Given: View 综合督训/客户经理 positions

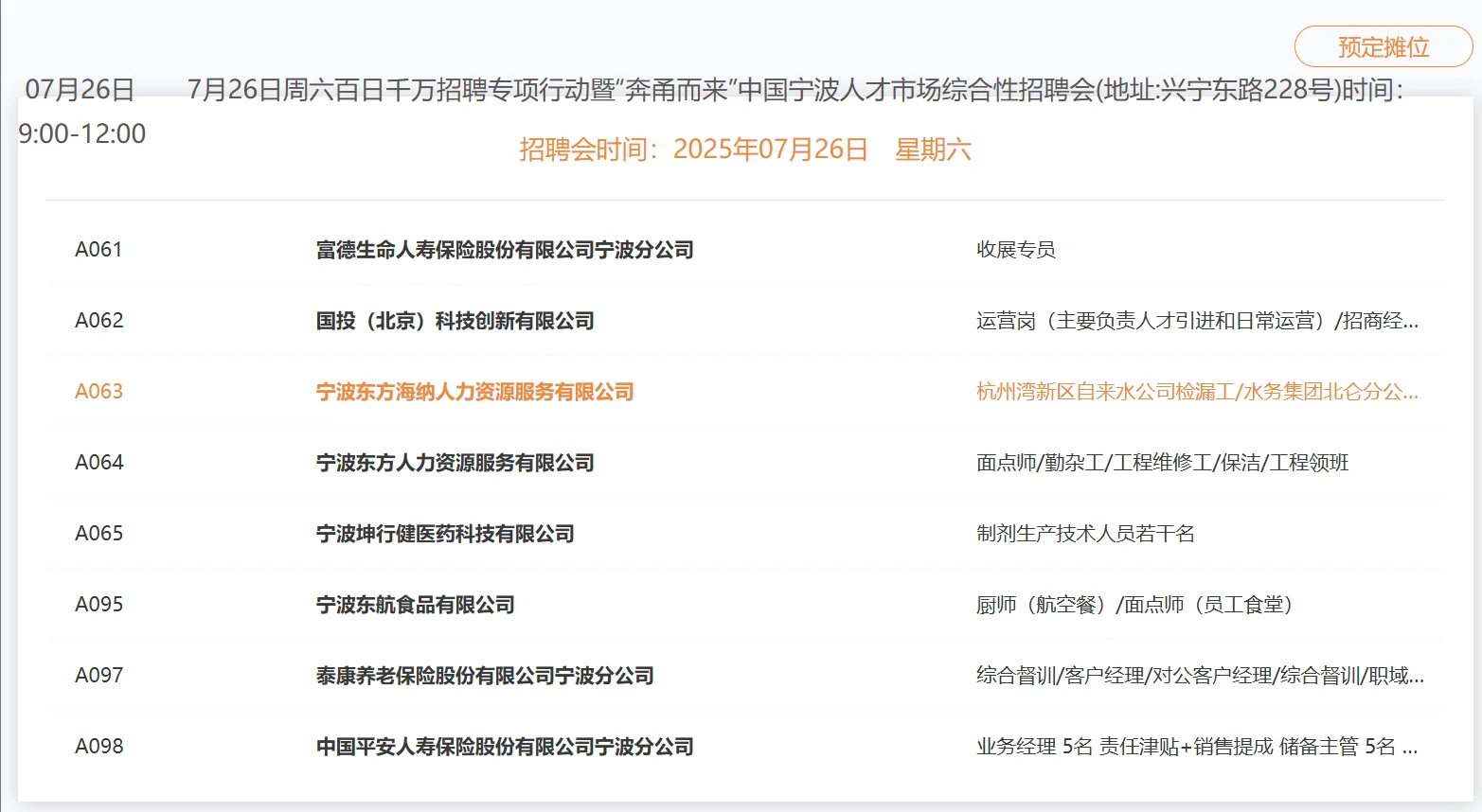Looking at the screenshot, I should [x=1200, y=676].
